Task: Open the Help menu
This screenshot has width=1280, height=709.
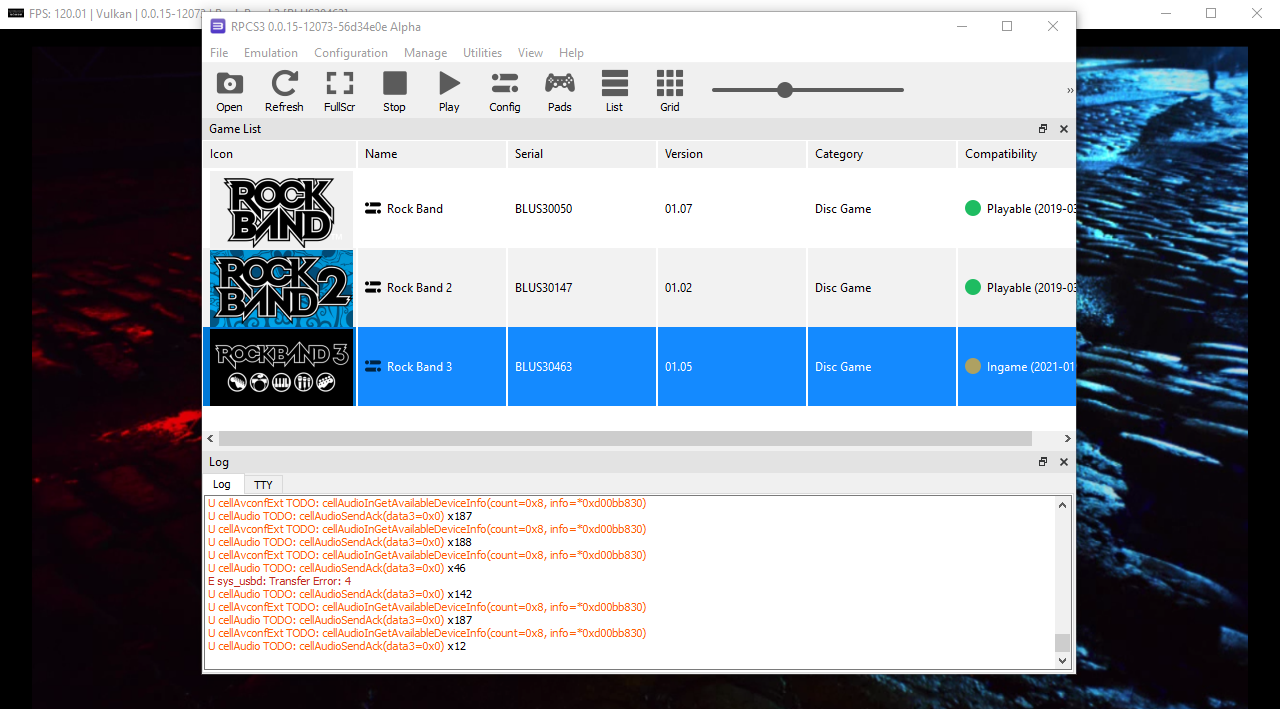Action: (x=571, y=53)
